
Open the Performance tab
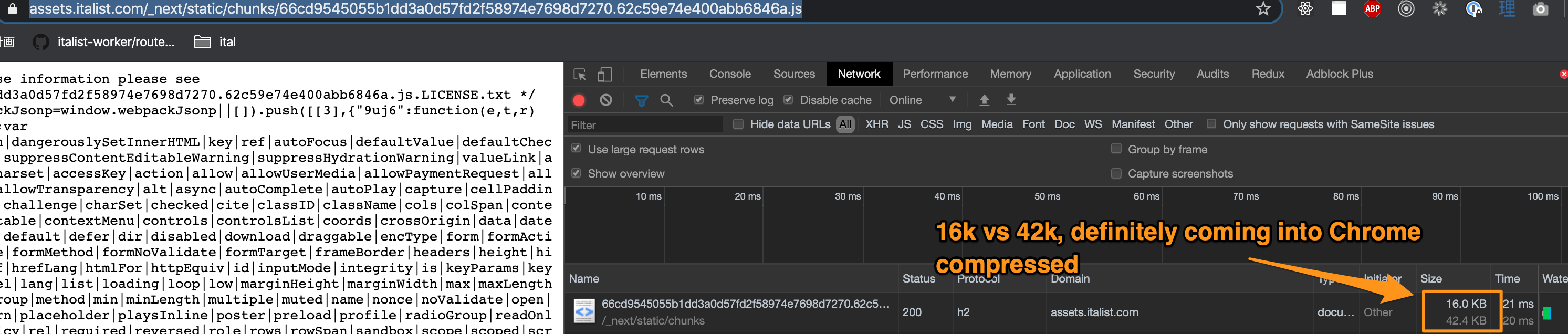[935, 74]
